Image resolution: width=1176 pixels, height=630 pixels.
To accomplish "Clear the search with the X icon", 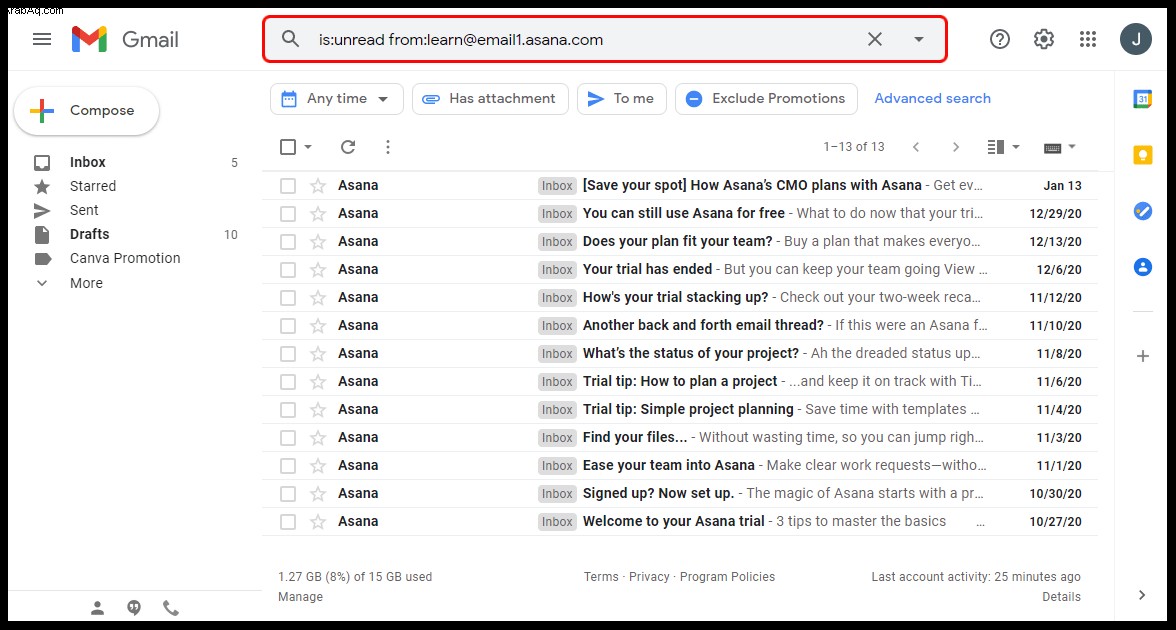I will 874,39.
